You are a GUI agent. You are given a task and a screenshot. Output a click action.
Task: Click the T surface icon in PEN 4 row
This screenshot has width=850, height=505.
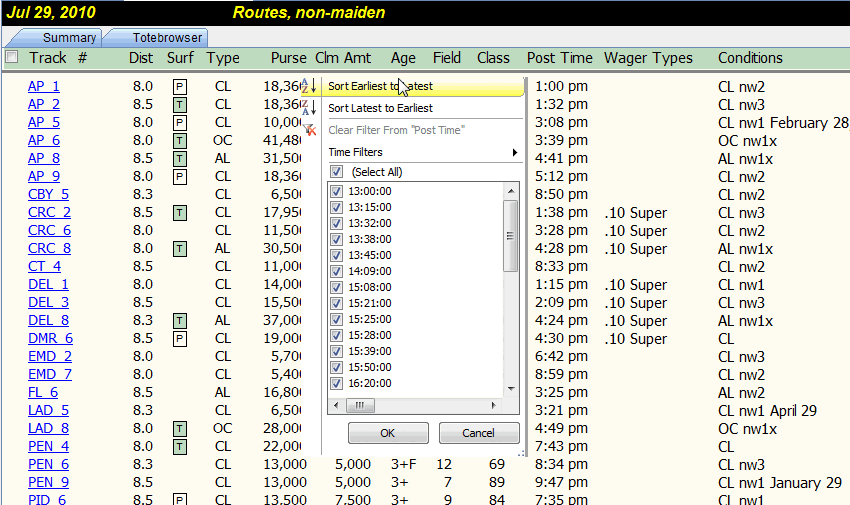click(x=180, y=446)
